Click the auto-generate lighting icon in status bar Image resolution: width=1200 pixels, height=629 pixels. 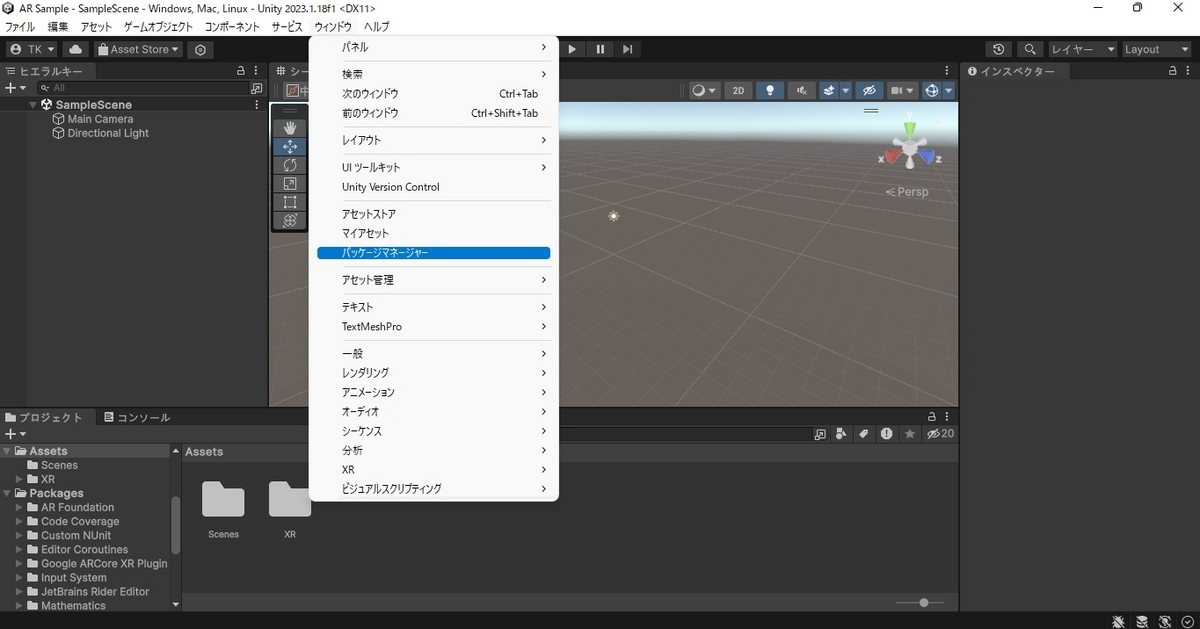tap(1165, 621)
